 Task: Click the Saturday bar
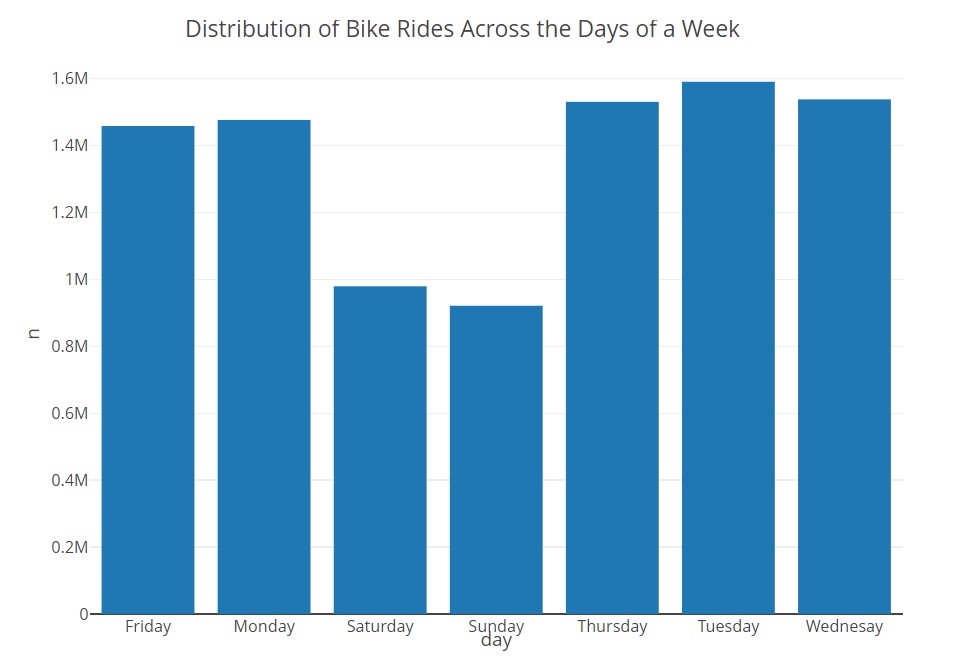pos(380,450)
